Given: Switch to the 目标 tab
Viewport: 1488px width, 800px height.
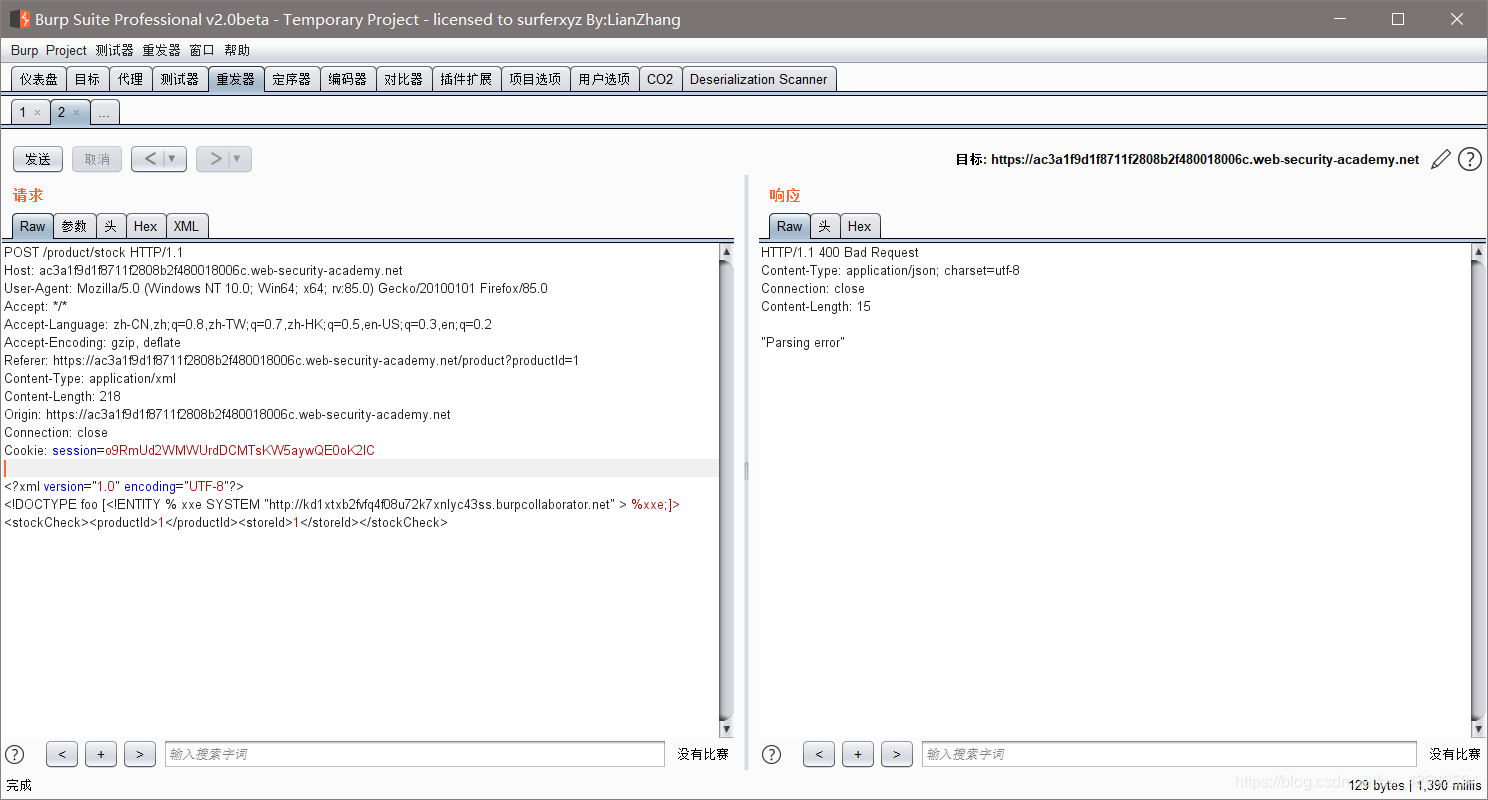Looking at the screenshot, I should tap(87, 79).
